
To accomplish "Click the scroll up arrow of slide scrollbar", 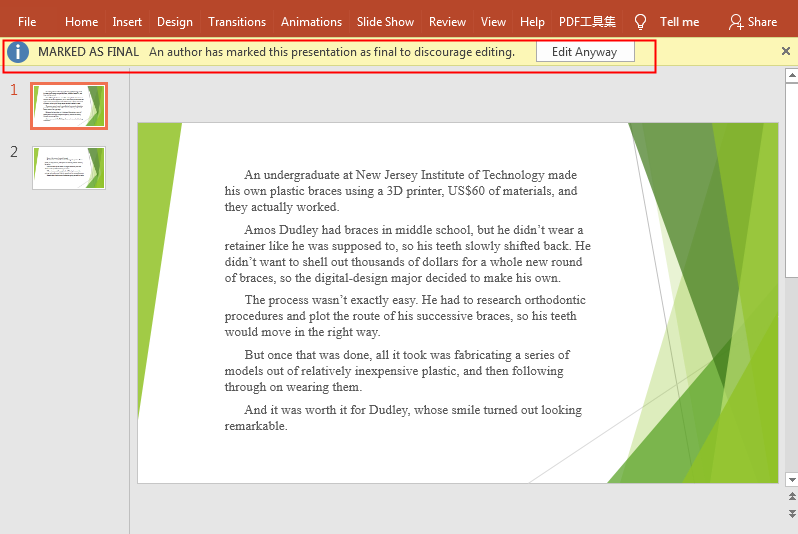I will [792, 76].
